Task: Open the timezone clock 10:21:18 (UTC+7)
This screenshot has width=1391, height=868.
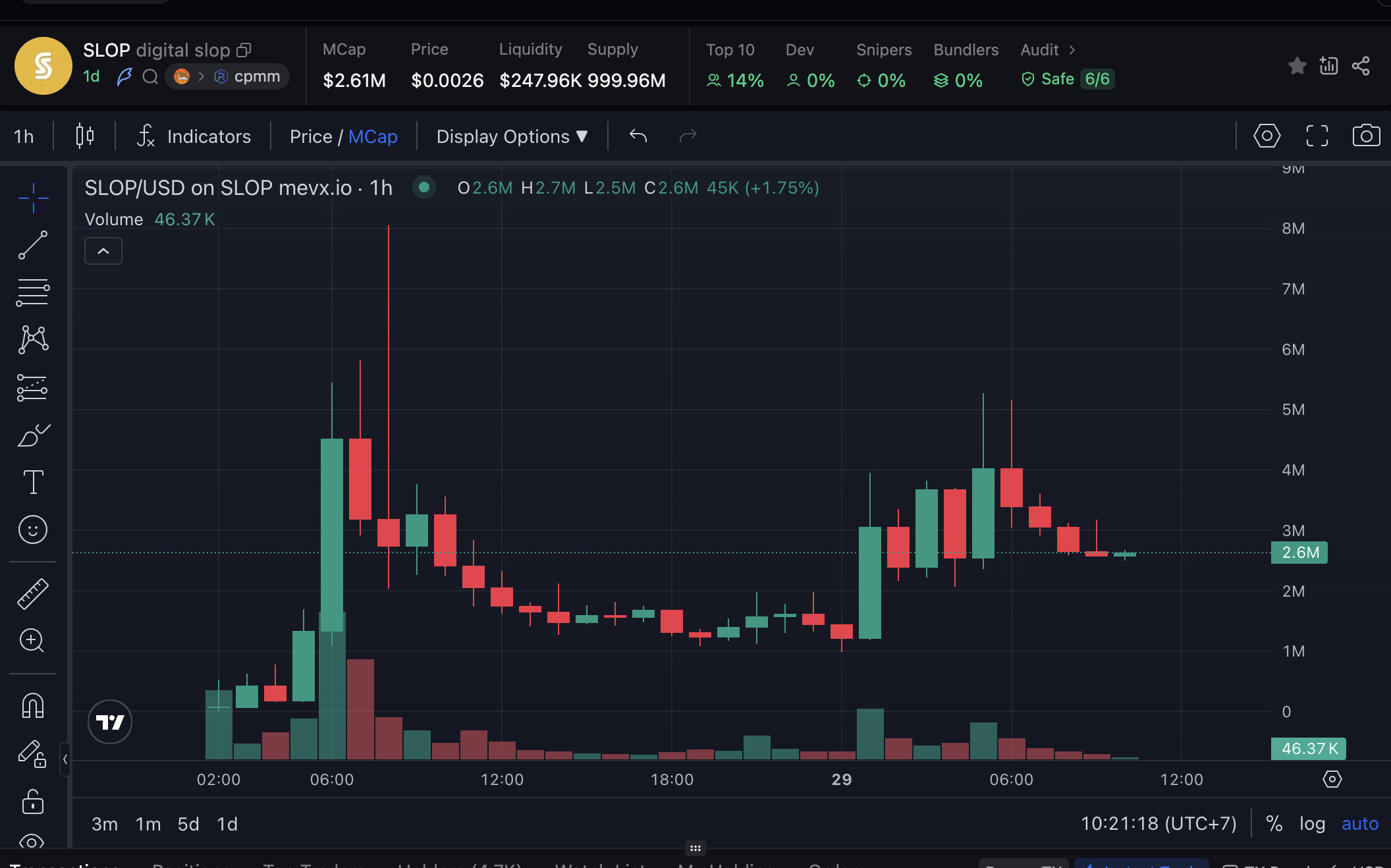Action: tap(1159, 824)
